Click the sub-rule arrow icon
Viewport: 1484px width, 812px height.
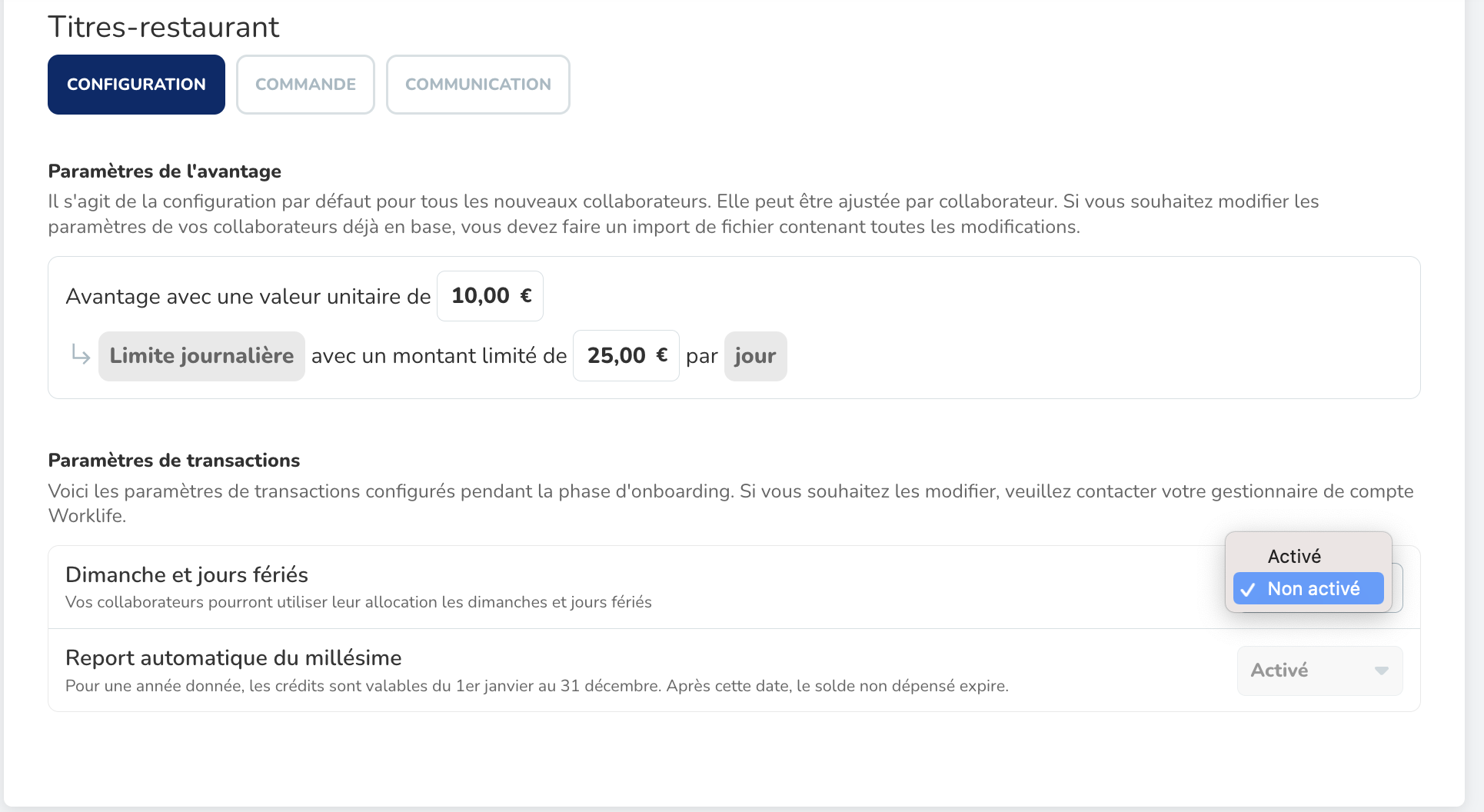[81, 354]
